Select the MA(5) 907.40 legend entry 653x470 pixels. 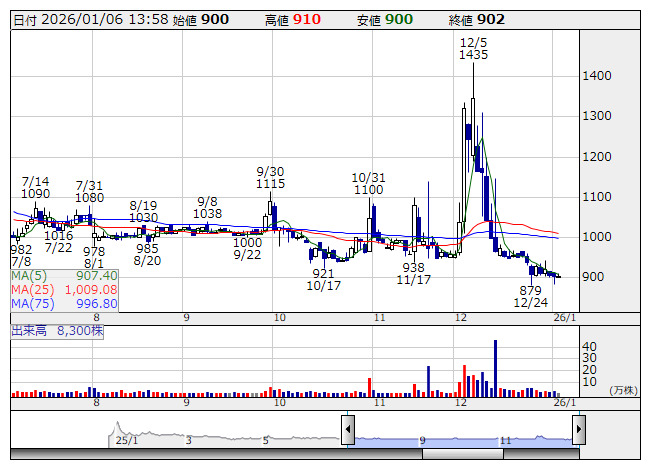pos(65,275)
